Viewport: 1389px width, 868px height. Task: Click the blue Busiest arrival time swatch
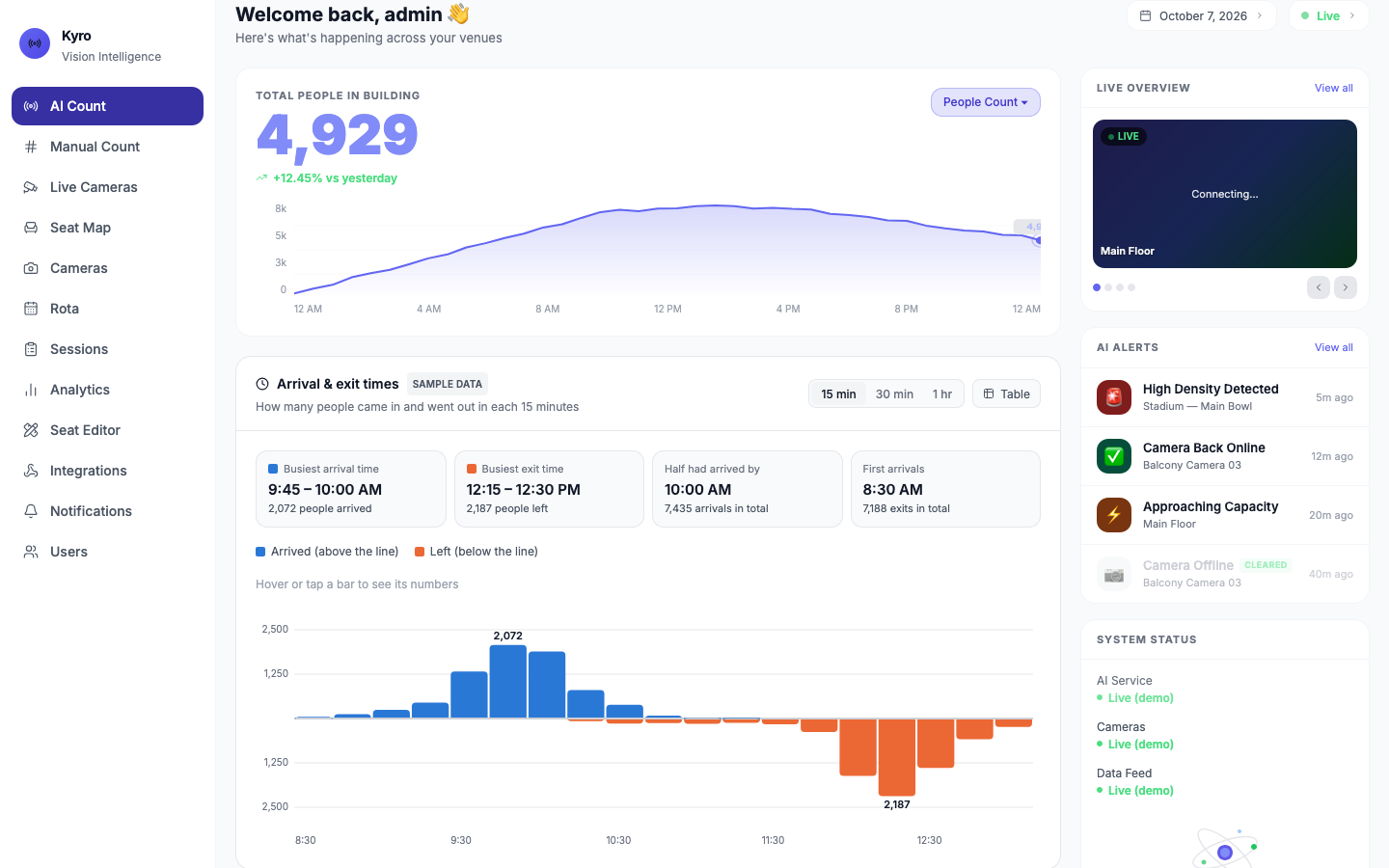click(x=273, y=470)
